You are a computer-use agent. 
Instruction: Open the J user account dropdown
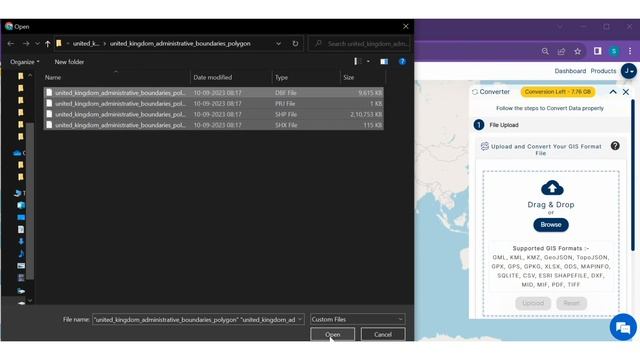click(x=629, y=71)
